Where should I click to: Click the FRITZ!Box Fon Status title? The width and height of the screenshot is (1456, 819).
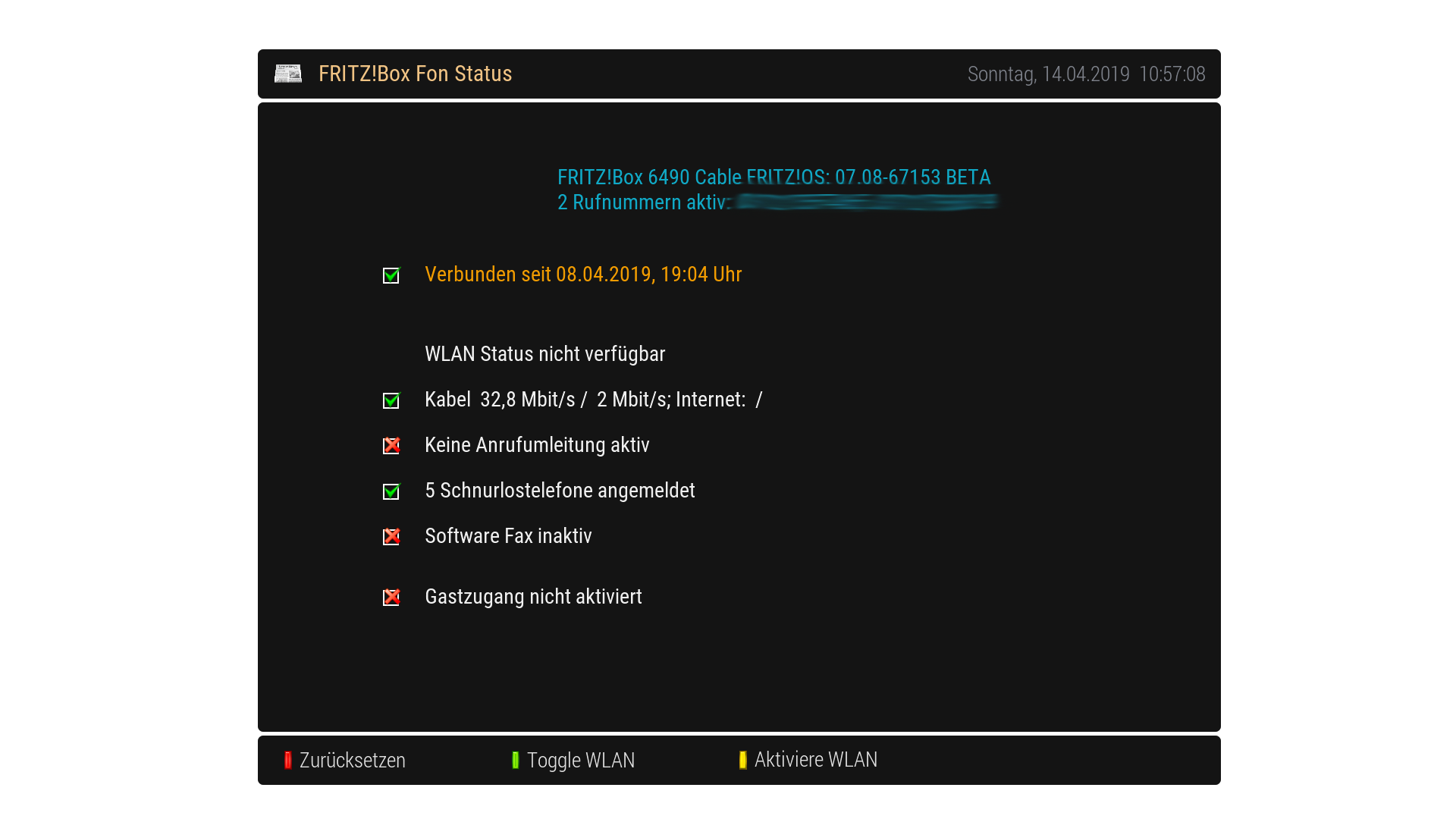[x=415, y=74]
